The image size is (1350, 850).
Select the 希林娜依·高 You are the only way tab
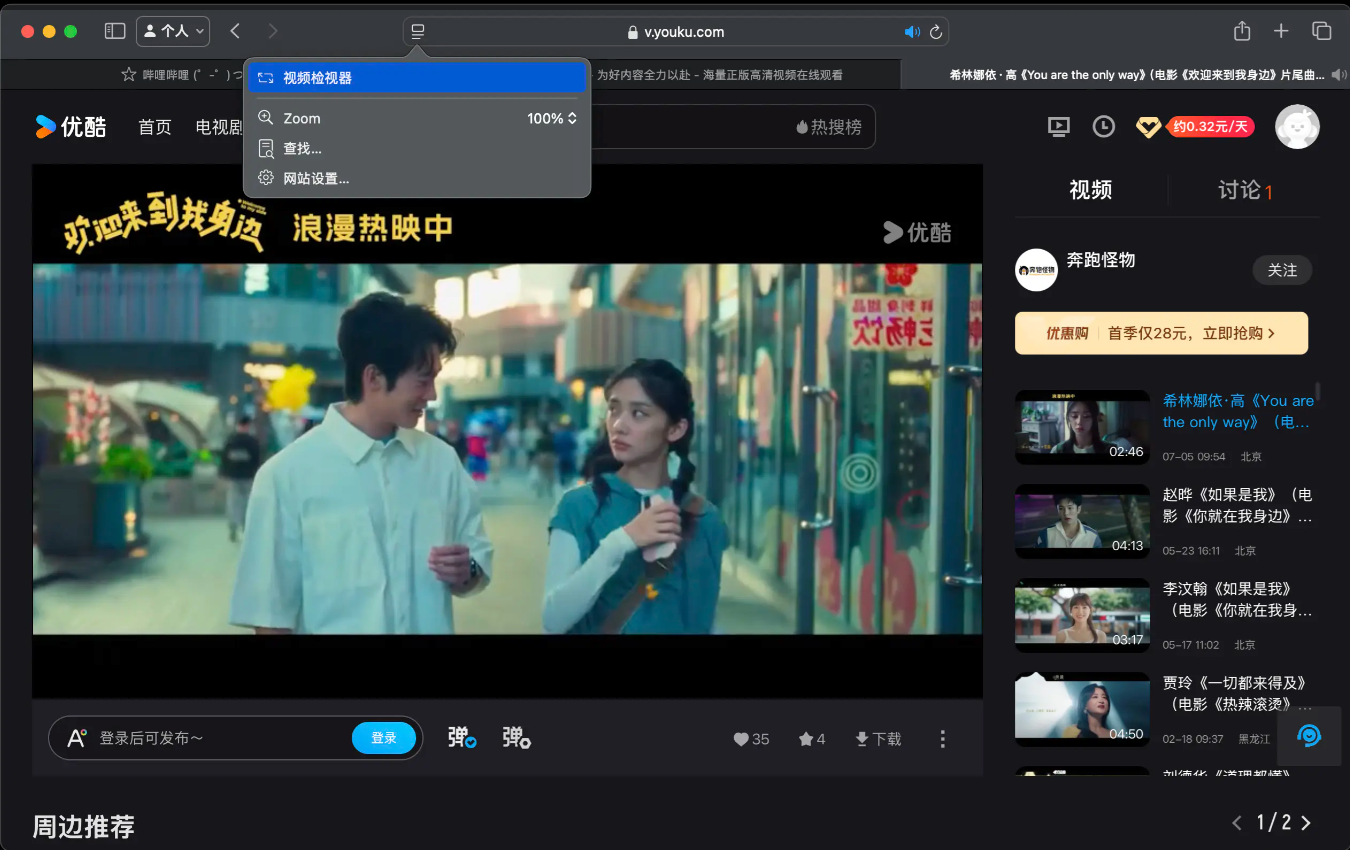click(x=1125, y=74)
